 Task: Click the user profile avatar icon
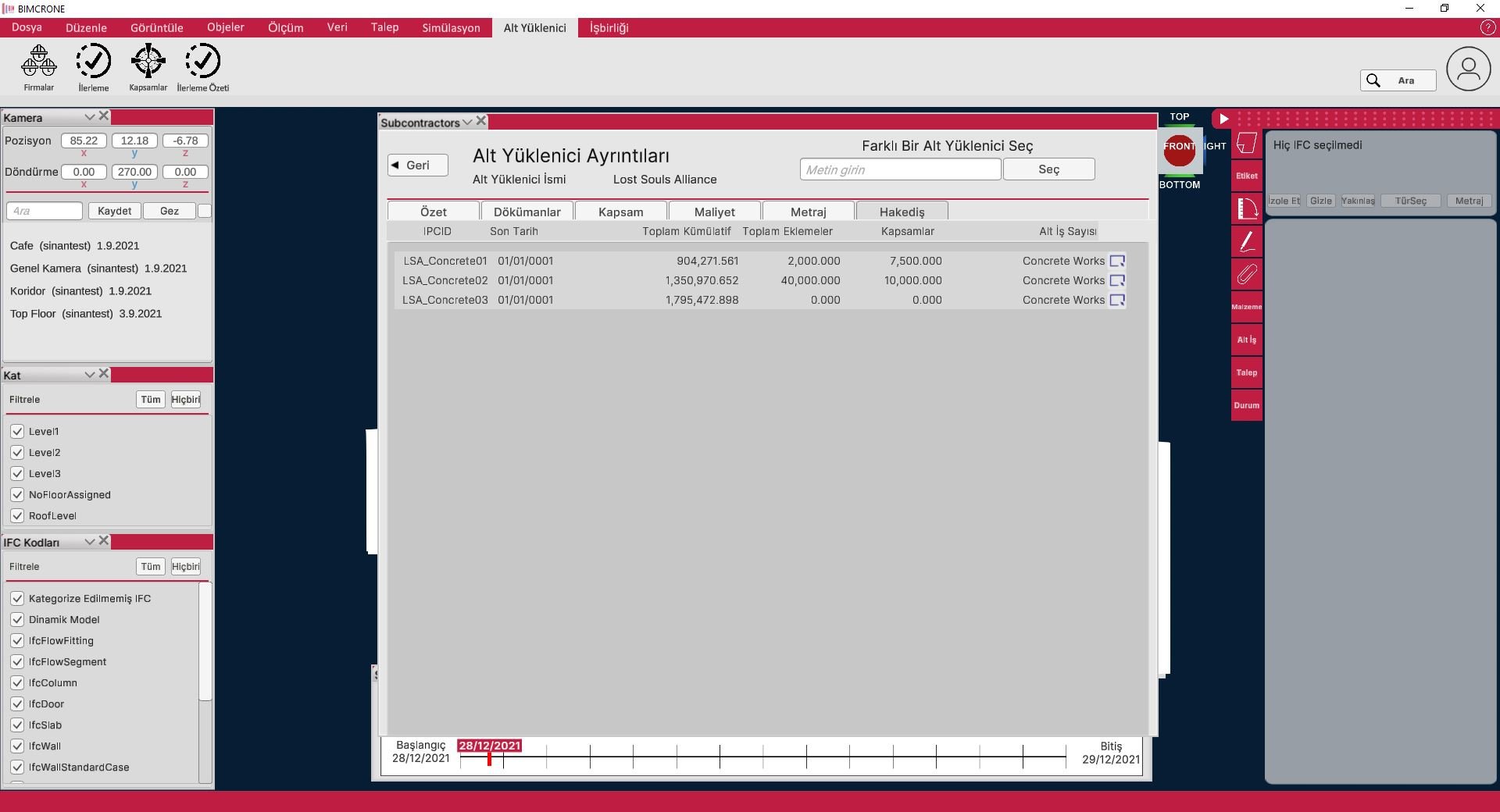click(1468, 69)
